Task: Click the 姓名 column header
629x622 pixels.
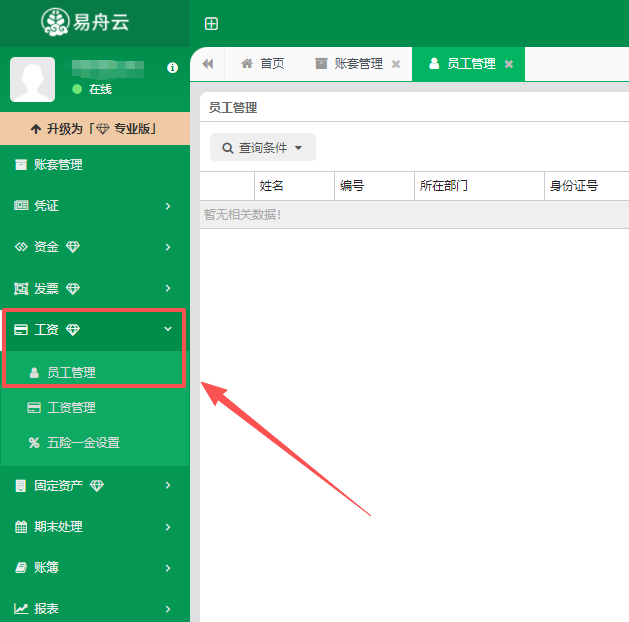Action: tap(272, 186)
